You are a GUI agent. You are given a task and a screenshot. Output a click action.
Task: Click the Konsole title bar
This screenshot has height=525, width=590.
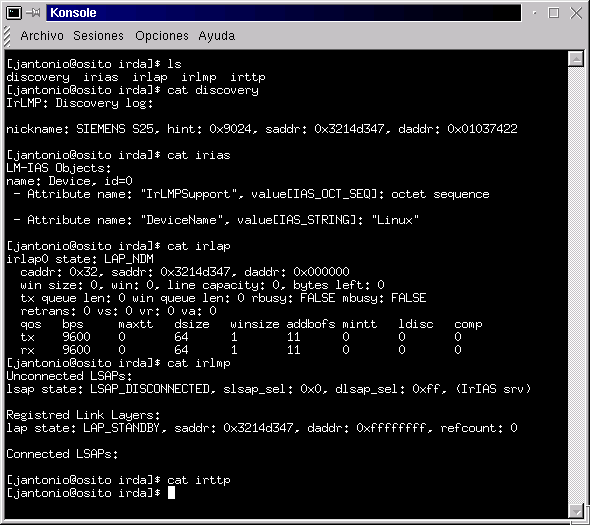[x=284, y=13]
